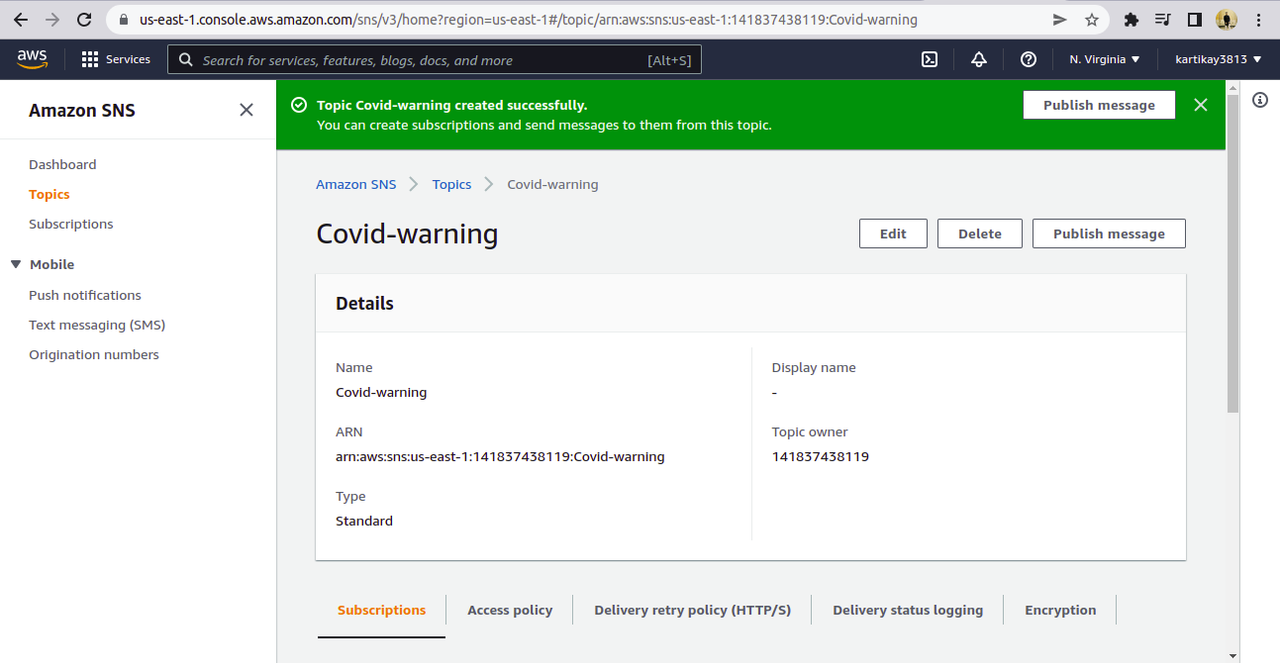Click the green success checkmark icon
The image size is (1280, 663).
297,105
